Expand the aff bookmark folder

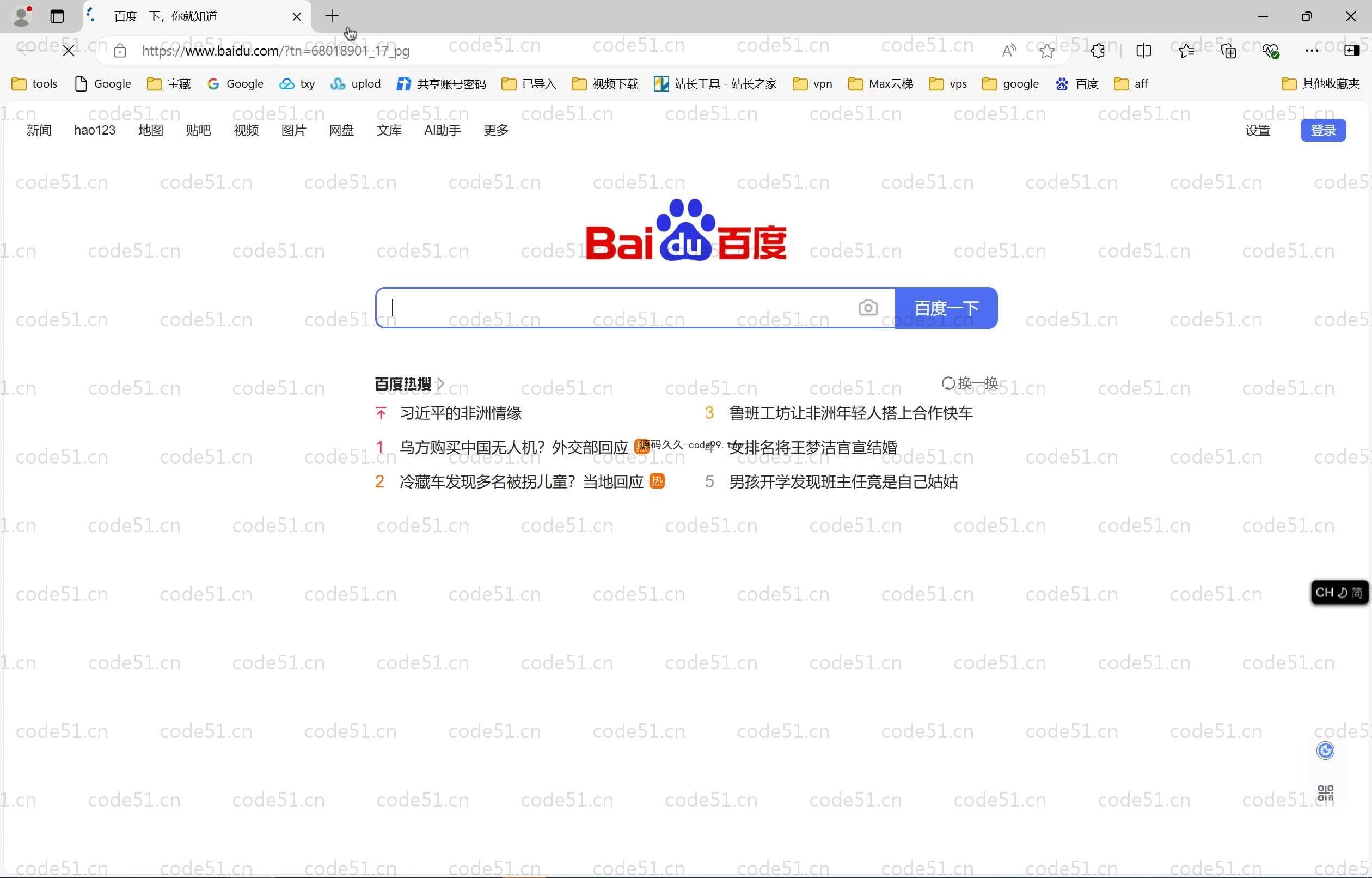pos(1131,84)
